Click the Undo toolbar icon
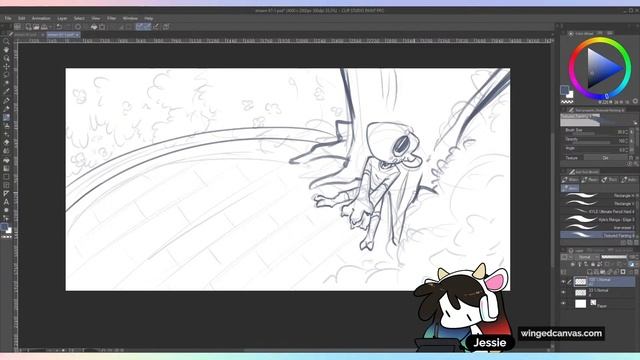640x360 pixels. click(59, 27)
